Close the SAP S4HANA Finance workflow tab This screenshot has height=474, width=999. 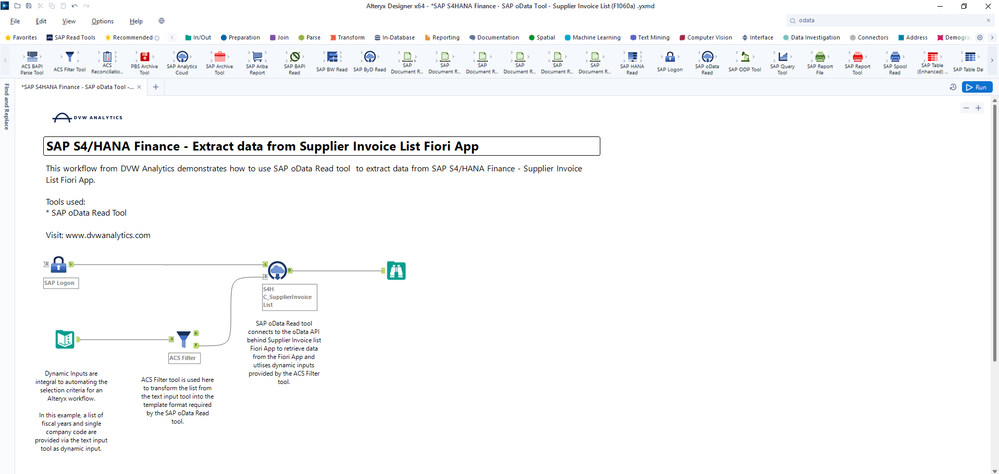coord(140,87)
